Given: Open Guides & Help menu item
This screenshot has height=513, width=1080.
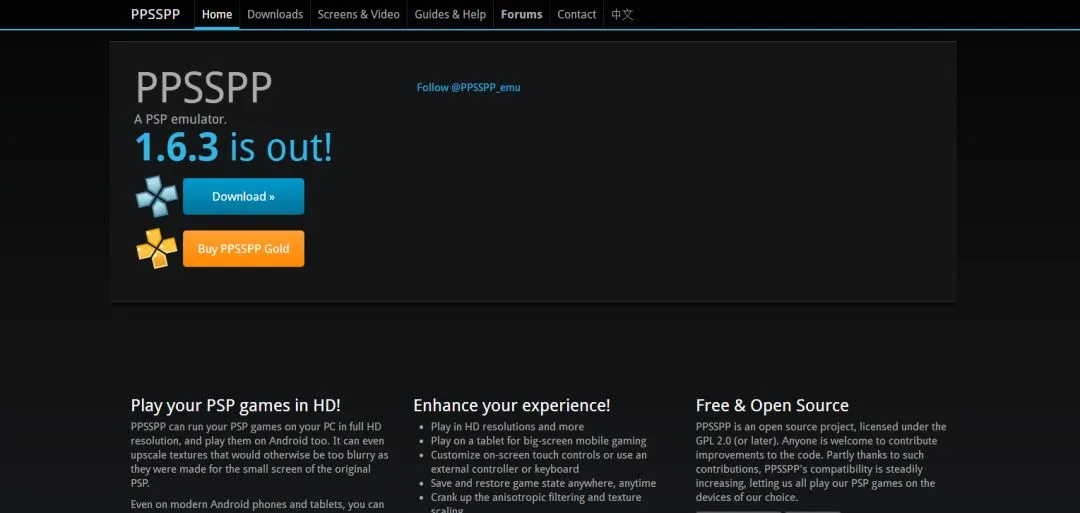Looking at the screenshot, I should pyautogui.click(x=450, y=14).
